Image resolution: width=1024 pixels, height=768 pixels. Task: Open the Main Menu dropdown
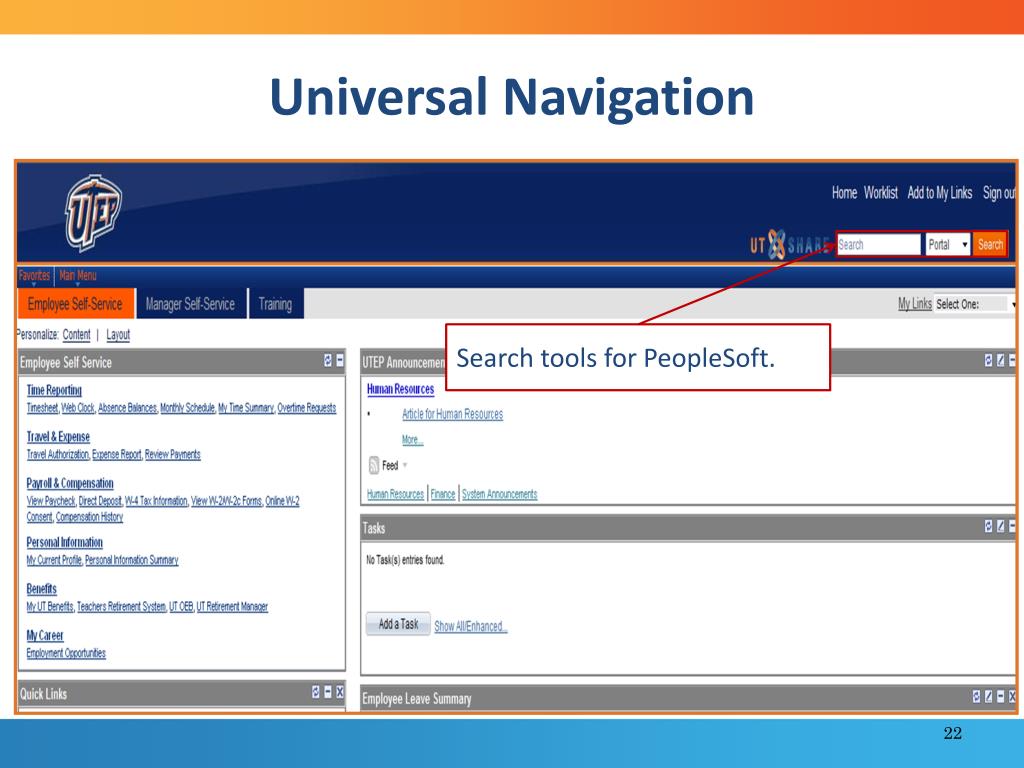click(x=78, y=276)
